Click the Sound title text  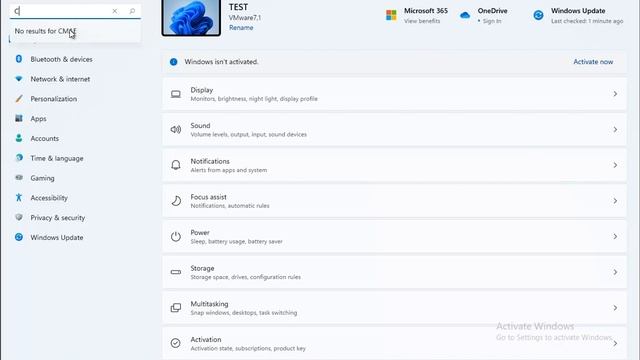tap(200, 125)
